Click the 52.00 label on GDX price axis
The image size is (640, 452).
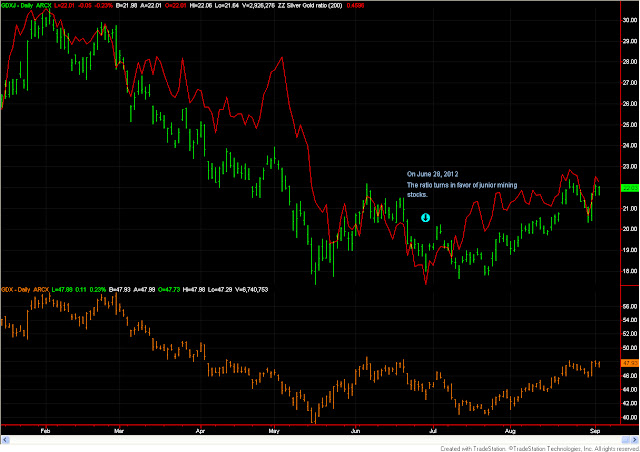coord(630,334)
